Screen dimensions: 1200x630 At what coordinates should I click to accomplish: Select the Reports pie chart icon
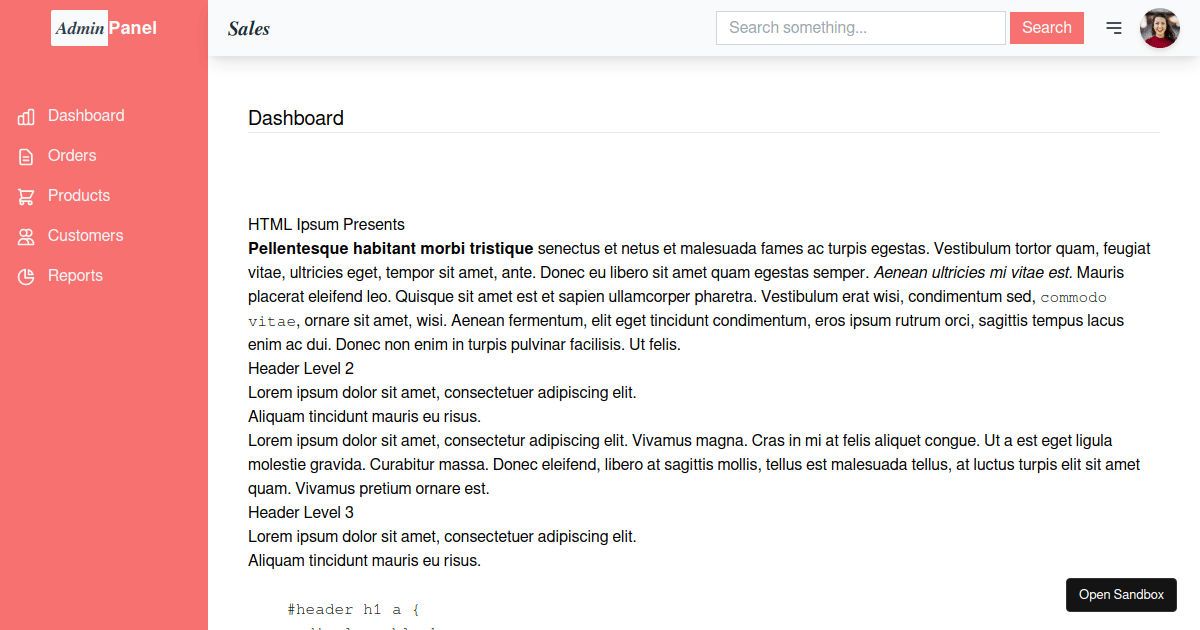pyautogui.click(x=26, y=276)
